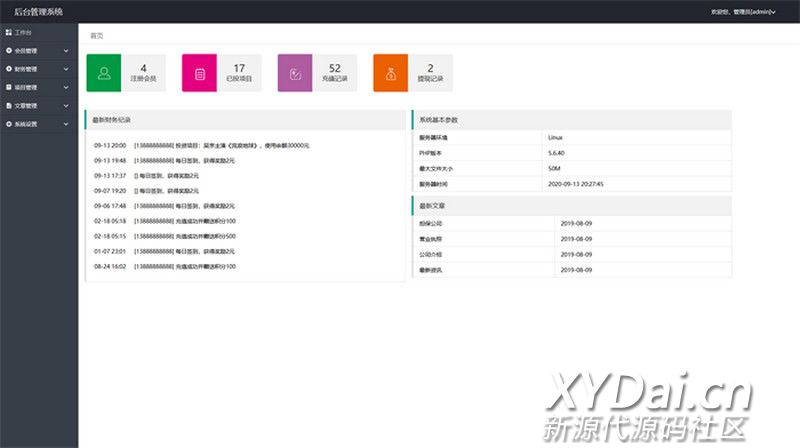Open the 最新资讯 article row
This screenshot has width=800, height=448.
(x=572, y=270)
